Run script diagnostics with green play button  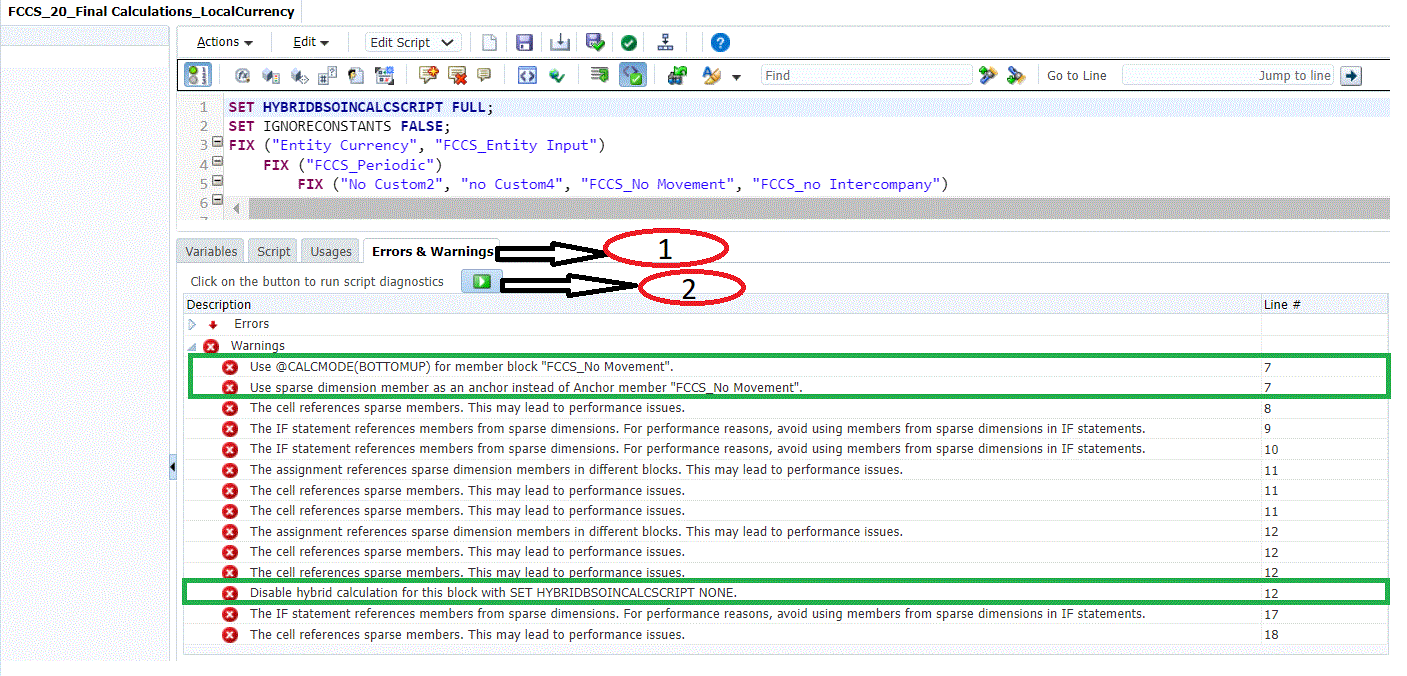[x=482, y=282]
